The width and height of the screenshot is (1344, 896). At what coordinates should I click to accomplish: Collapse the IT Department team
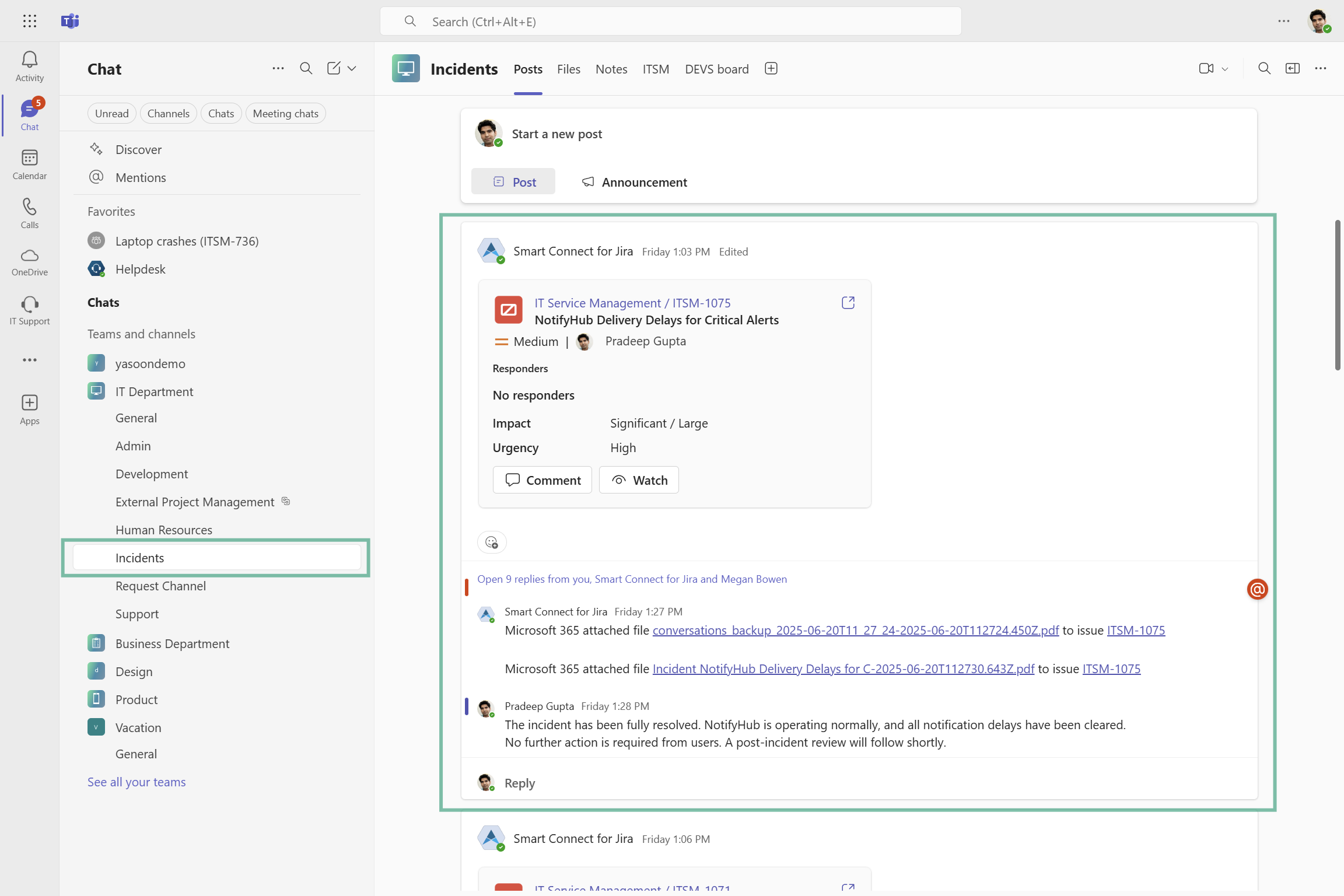[154, 391]
